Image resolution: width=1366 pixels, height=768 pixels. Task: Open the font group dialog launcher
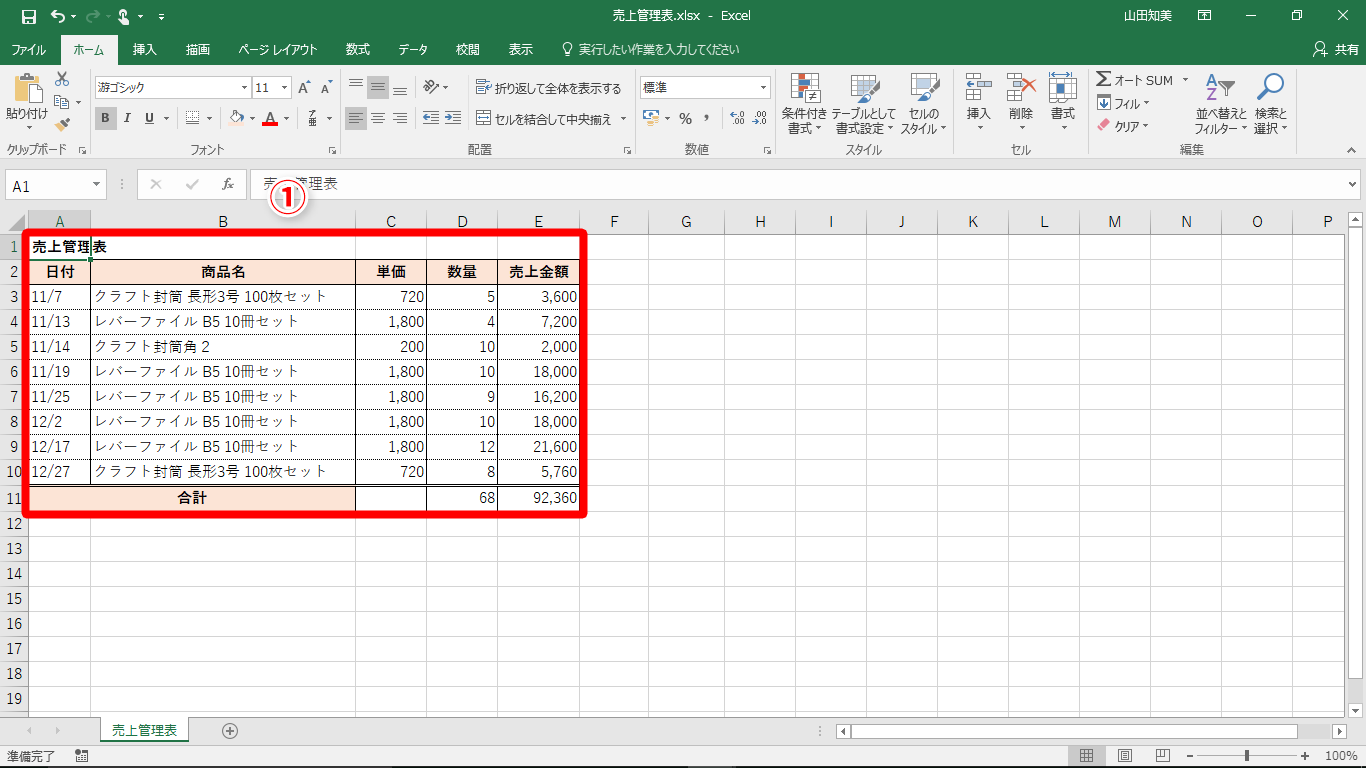click(333, 151)
